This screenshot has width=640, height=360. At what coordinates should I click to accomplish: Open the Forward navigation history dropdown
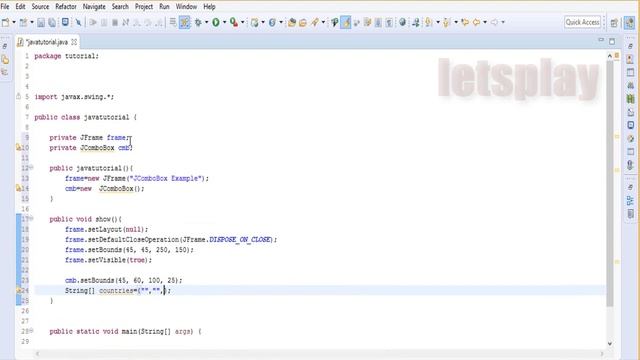pos(502,22)
